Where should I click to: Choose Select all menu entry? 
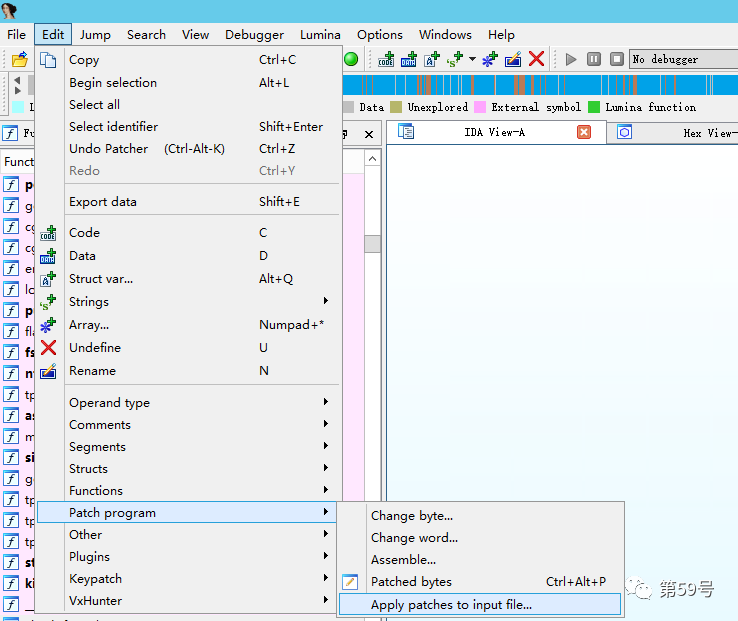click(x=188, y=105)
